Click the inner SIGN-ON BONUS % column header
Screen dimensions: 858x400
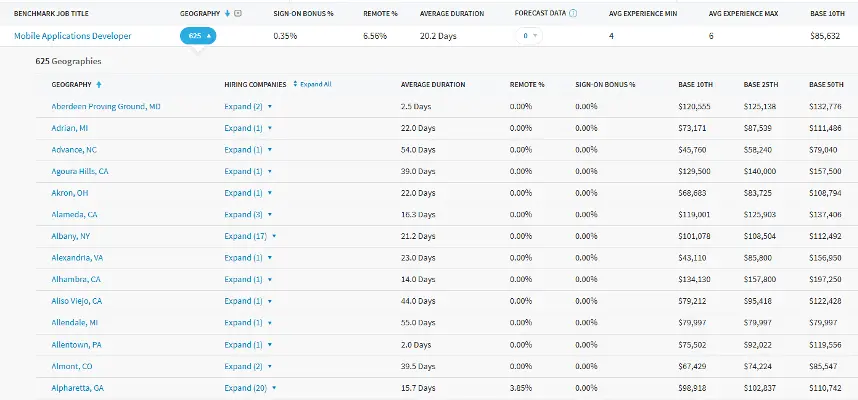click(x=605, y=85)
